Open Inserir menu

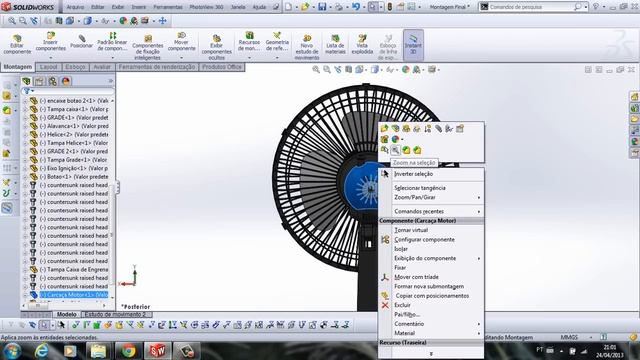[x=139, y=7]
